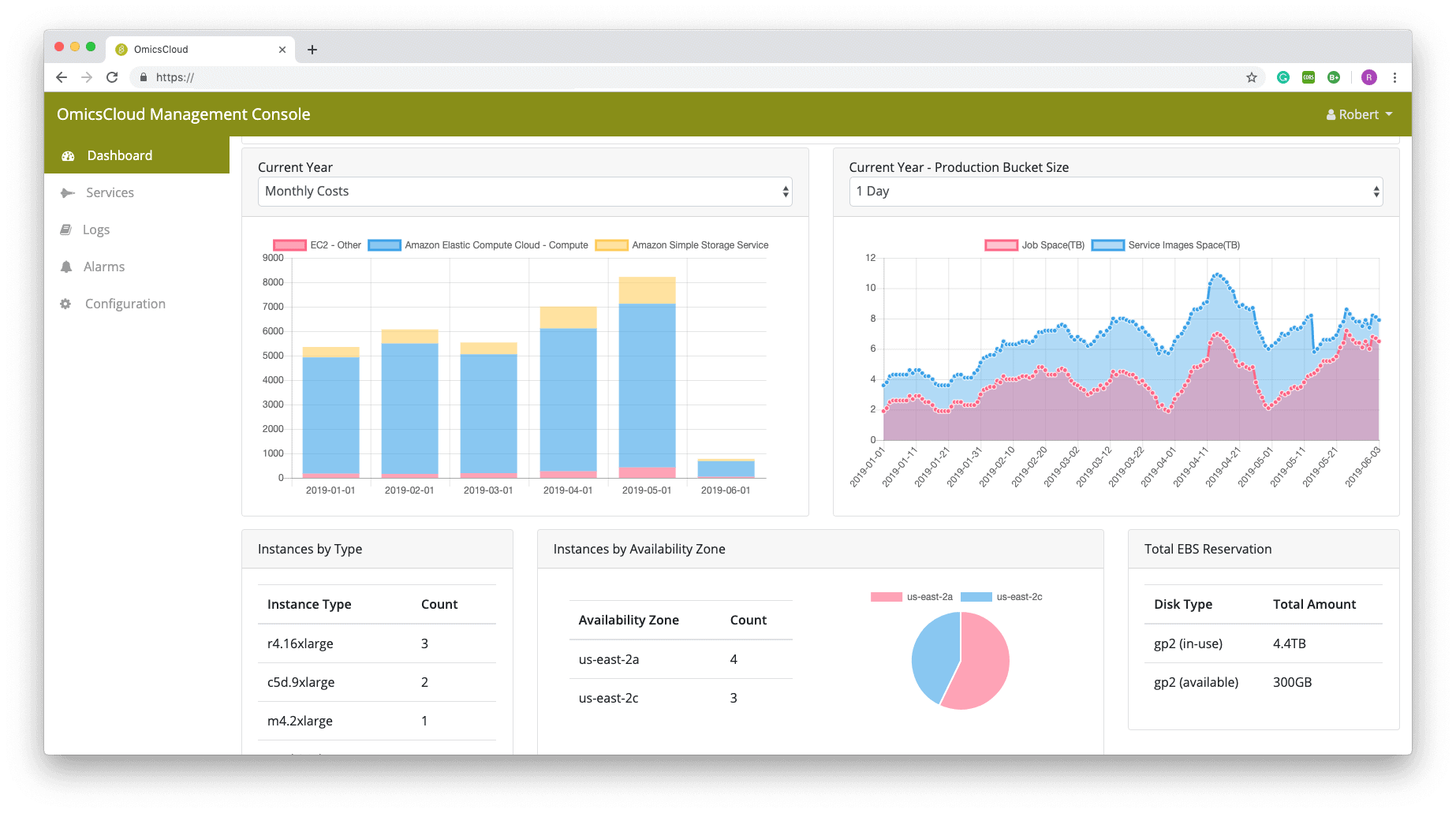
Task: Toggle Job Space(TB) legend swatch
Action: 1002,245
